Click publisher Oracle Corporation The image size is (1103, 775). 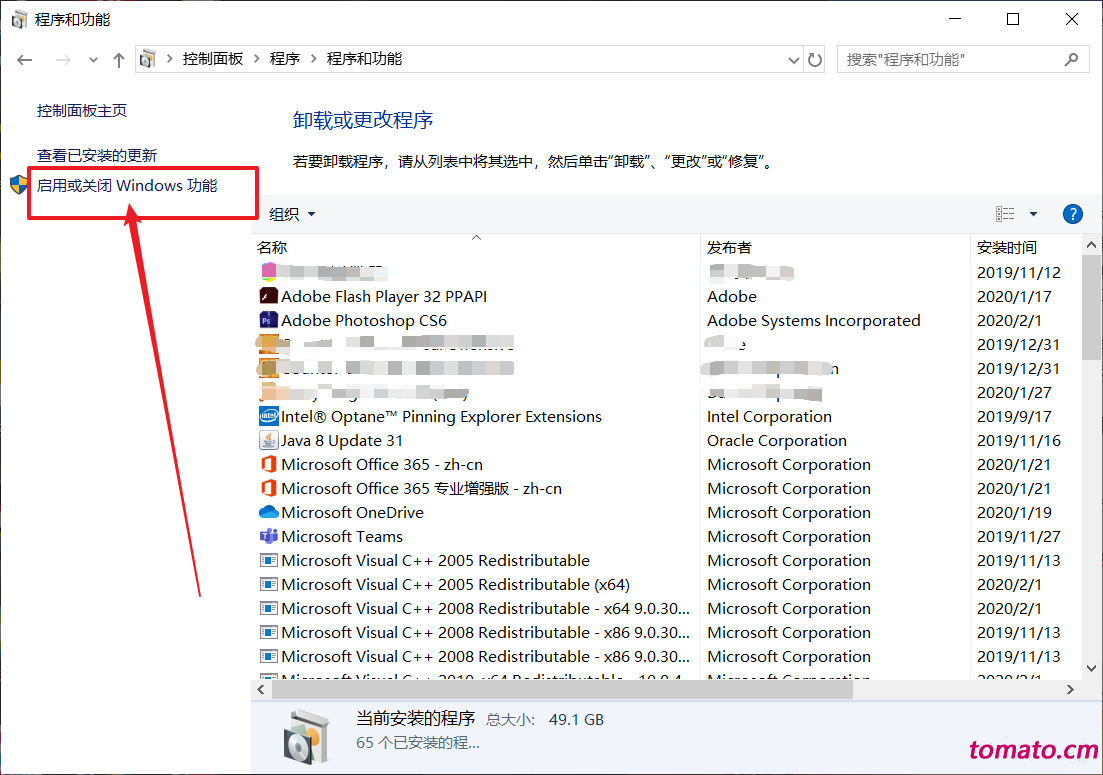tap(777, 441)
